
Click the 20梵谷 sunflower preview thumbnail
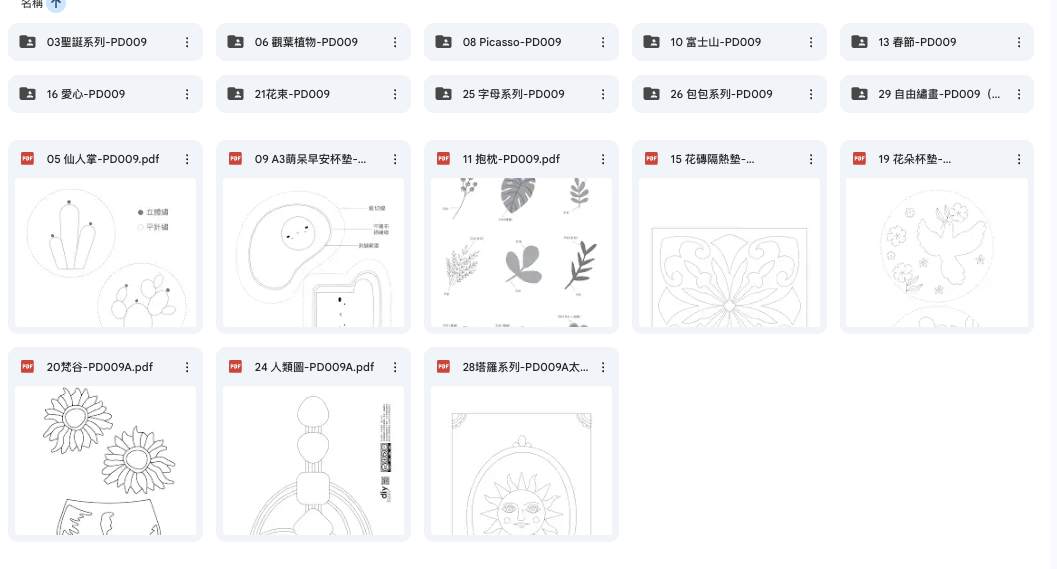point(105,460)
